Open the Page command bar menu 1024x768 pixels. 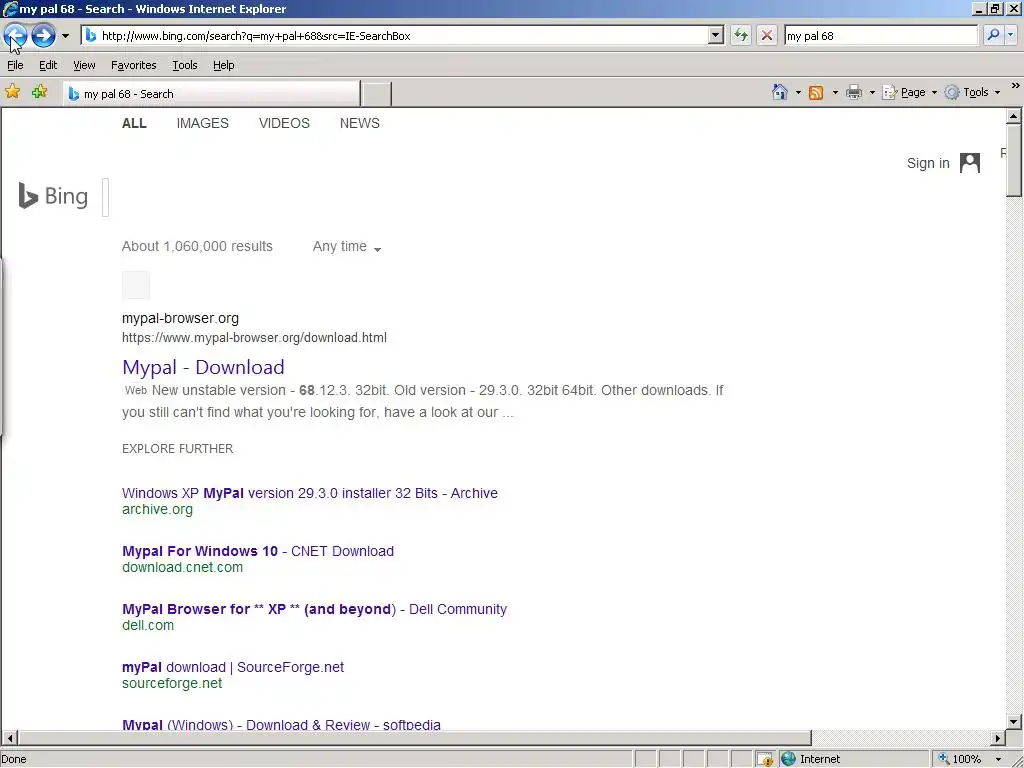910,92
